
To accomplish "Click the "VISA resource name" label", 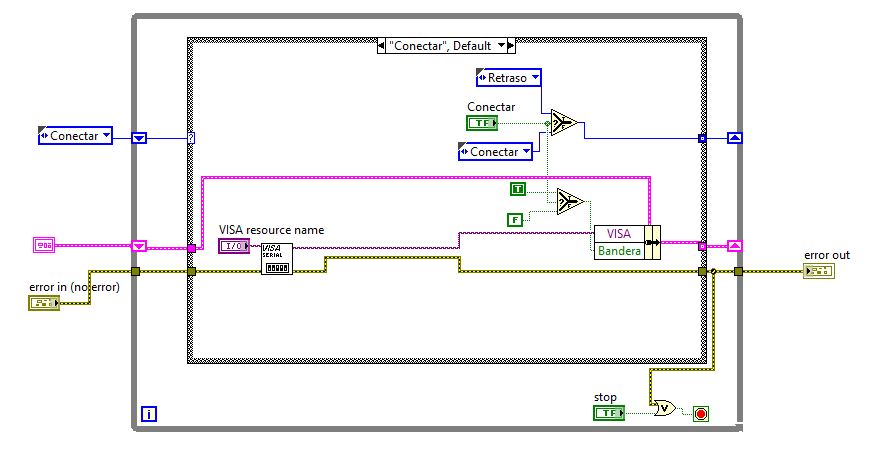I will click(272, 230).
